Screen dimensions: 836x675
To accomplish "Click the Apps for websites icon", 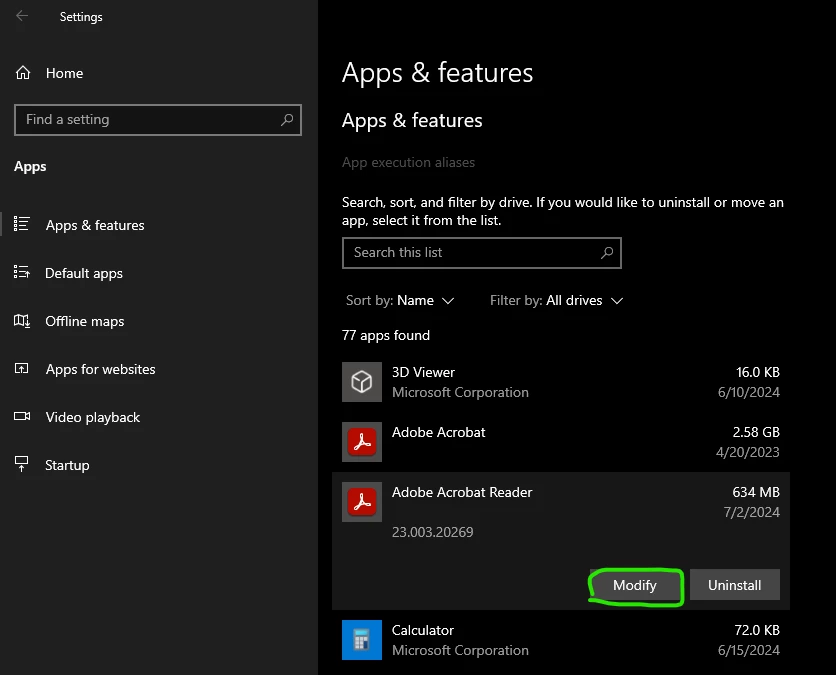I will (21, 368).
